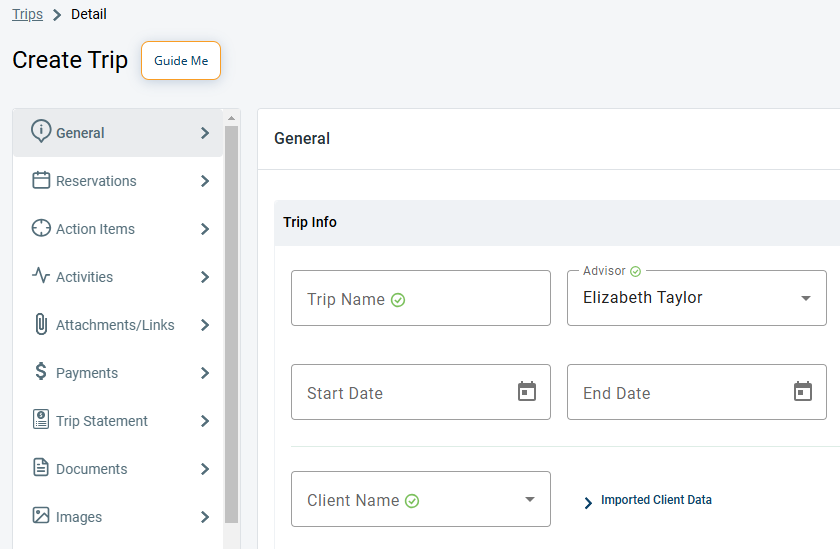This screenshot has width=840, height=549.
Task: Go back via the Trips breadcrumb link
Action: coord(27,14)
